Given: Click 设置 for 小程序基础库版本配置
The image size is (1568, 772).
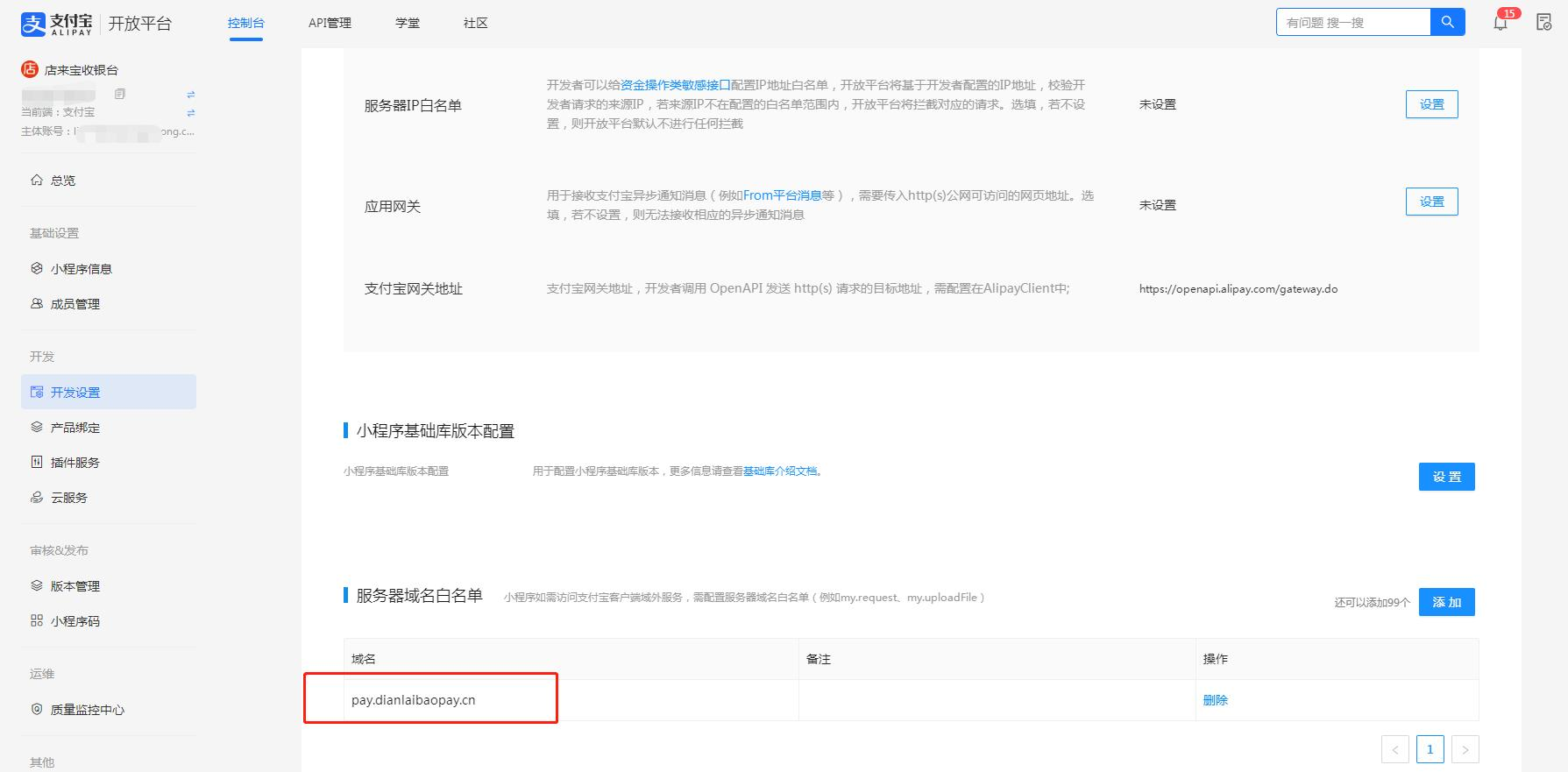Looking at the screenshot, I should pyautogui.click(x=1446, y=477).
